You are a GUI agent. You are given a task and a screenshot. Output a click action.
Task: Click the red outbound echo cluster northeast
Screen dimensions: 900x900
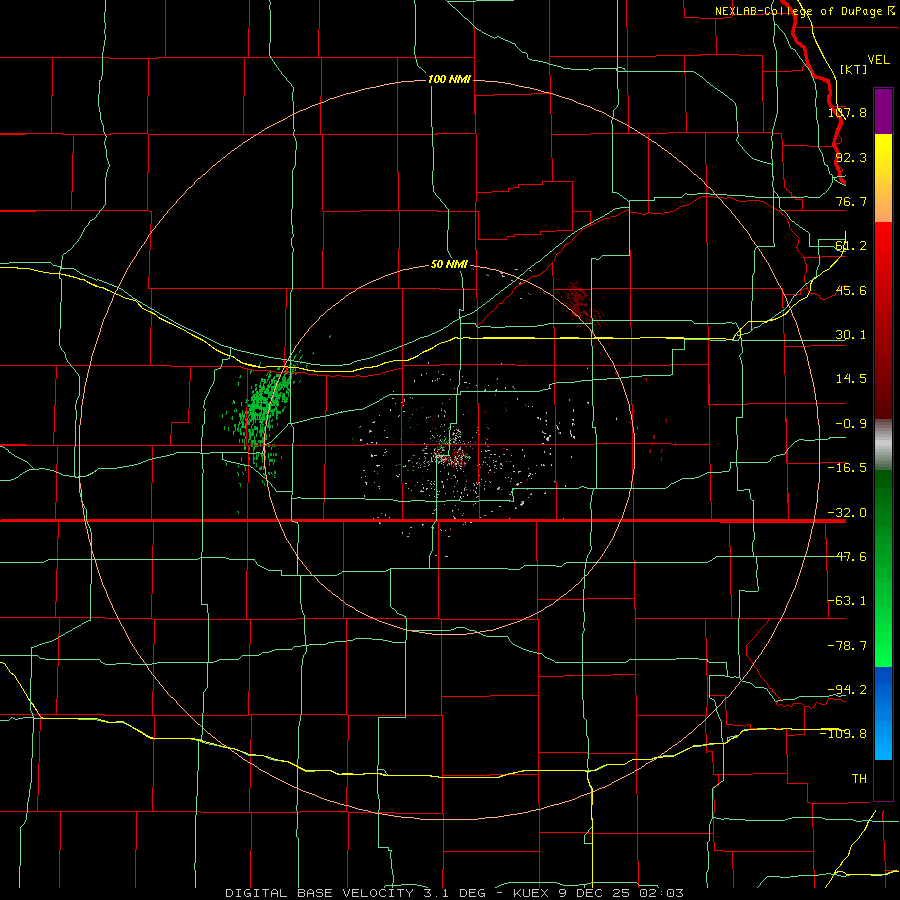[581, 301]
